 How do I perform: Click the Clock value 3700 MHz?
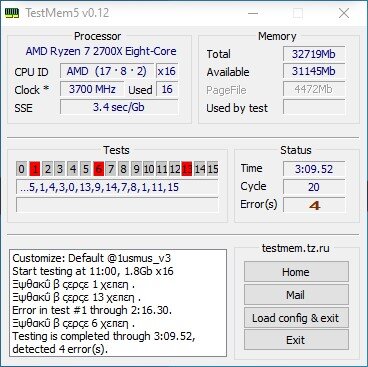click(92, 89)
